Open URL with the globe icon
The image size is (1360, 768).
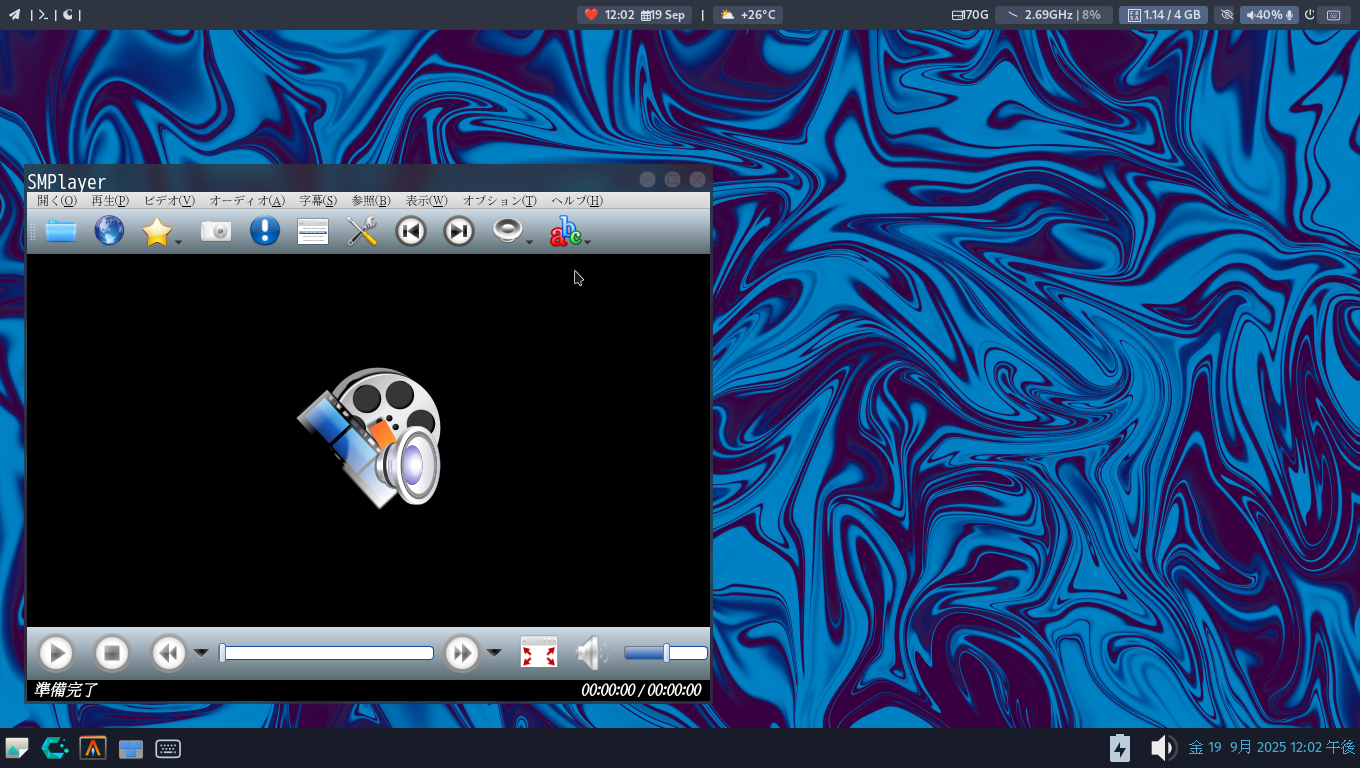click(109, 231)
